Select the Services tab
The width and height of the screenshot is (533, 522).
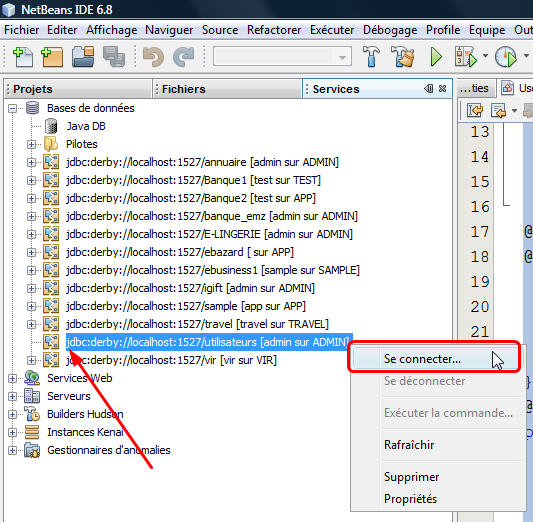coord(377,89)
